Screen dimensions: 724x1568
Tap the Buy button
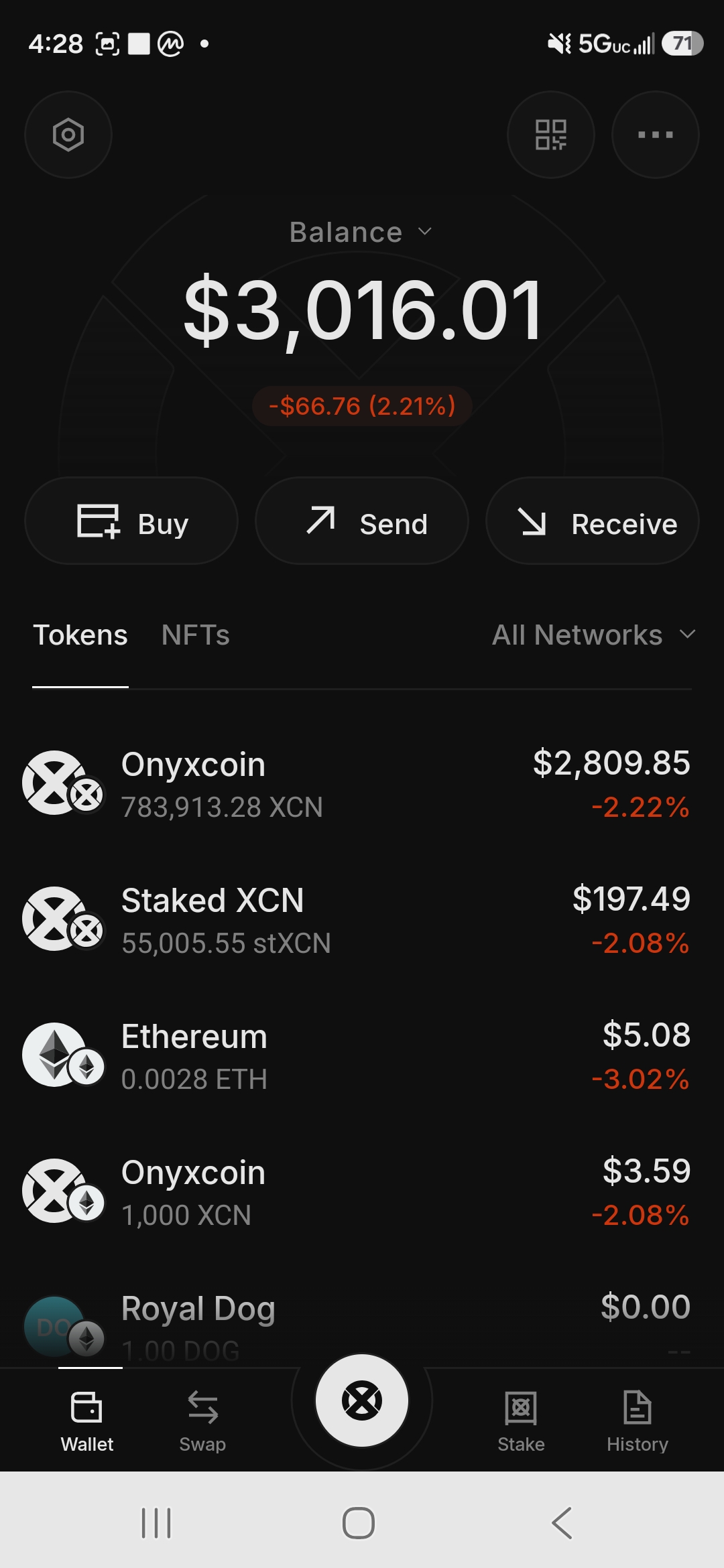[131, 521]
